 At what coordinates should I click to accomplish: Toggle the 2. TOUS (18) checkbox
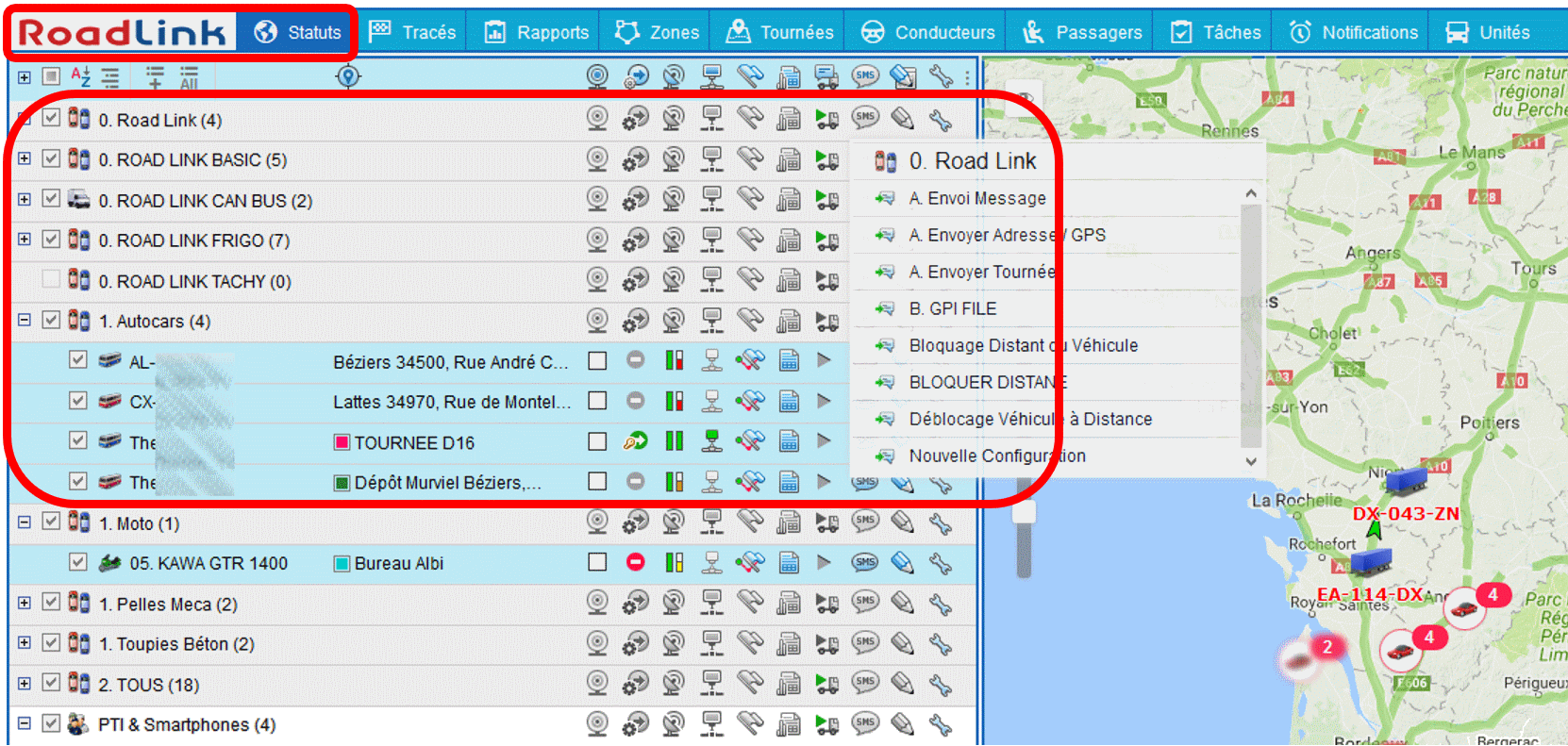(x=51, y=683)
